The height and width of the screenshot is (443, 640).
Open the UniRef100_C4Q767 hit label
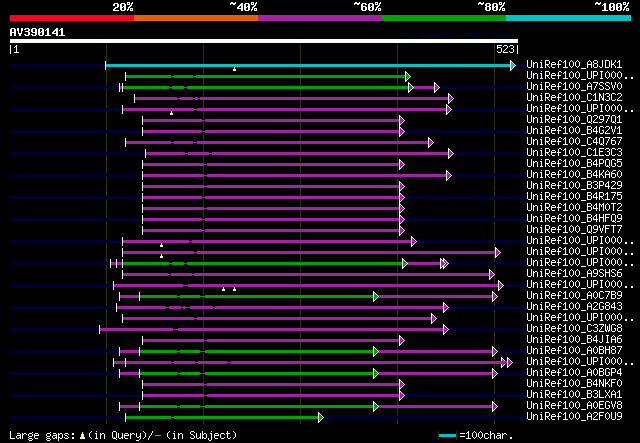coord(574,141)
